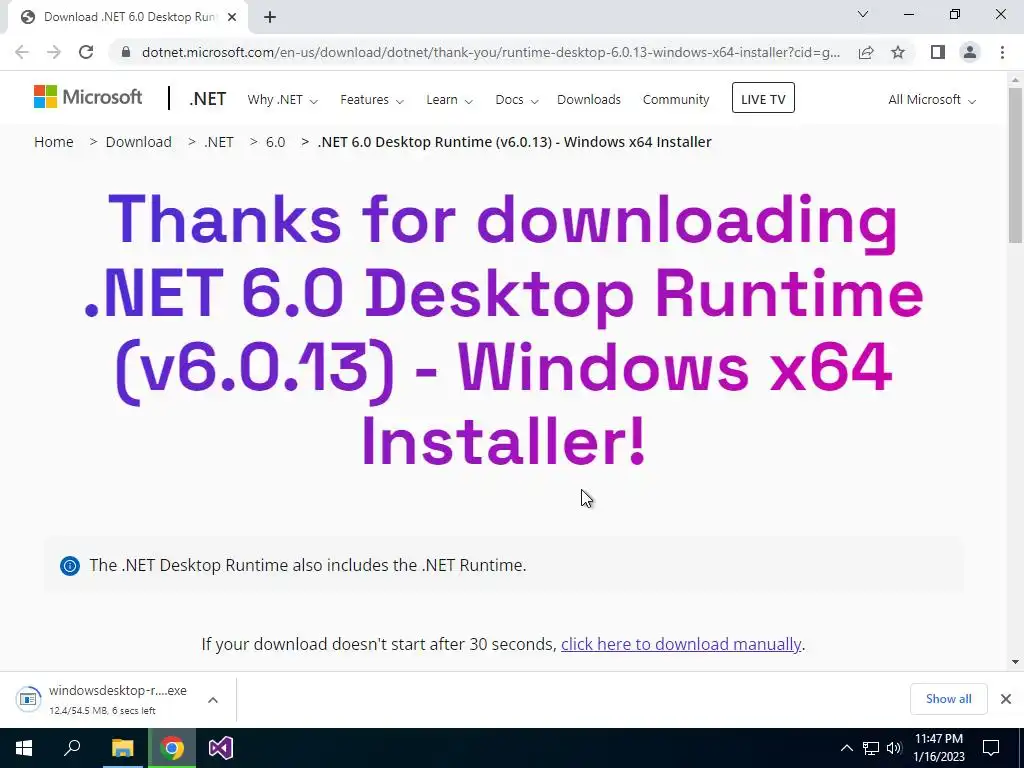Click the LIVE TV button
The width and height of the screenshot is (1024, 768).
pyautogui.click(x=763, y=98)
